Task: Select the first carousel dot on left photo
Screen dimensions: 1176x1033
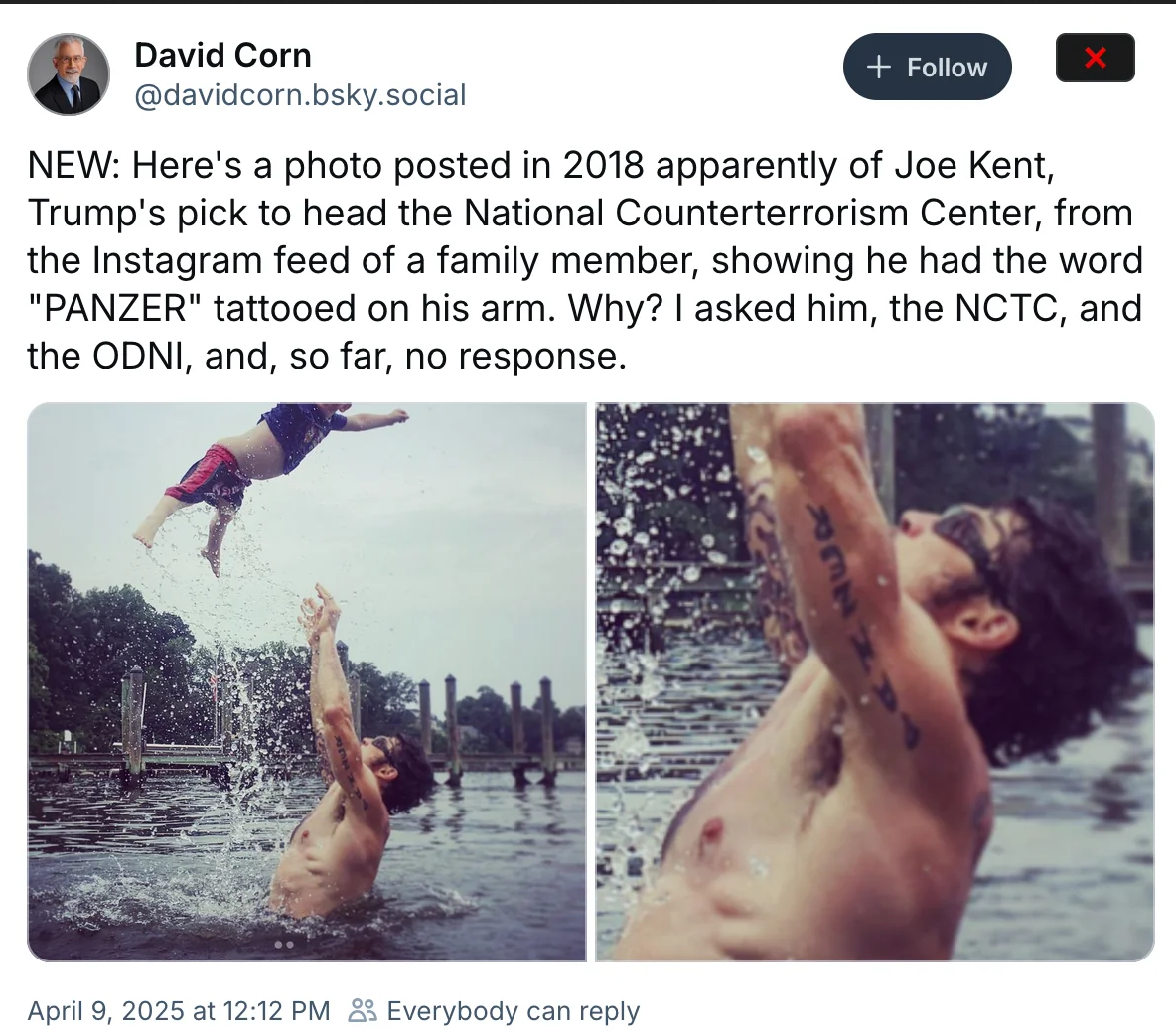Action: click(278, 945)
